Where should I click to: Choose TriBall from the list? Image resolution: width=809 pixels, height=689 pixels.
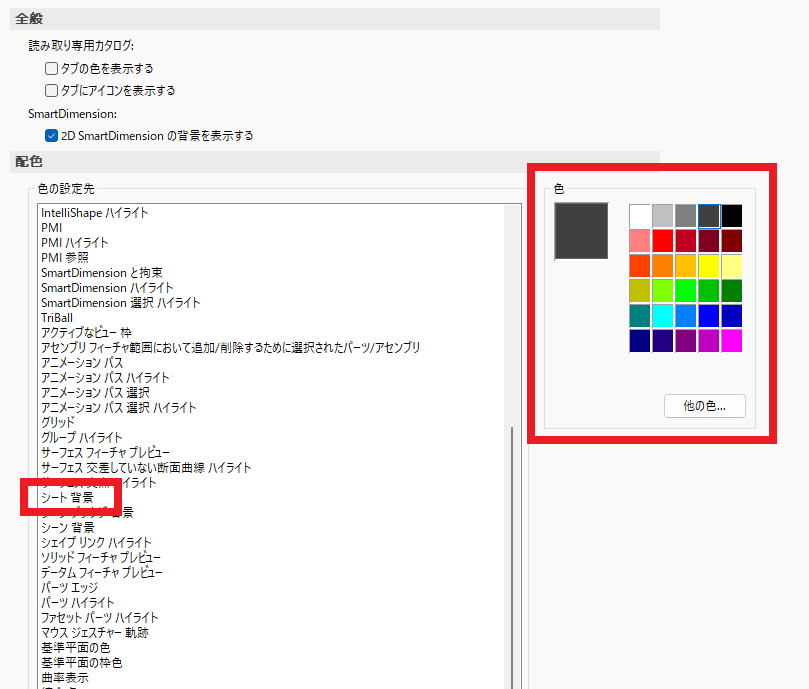[57, 317]
